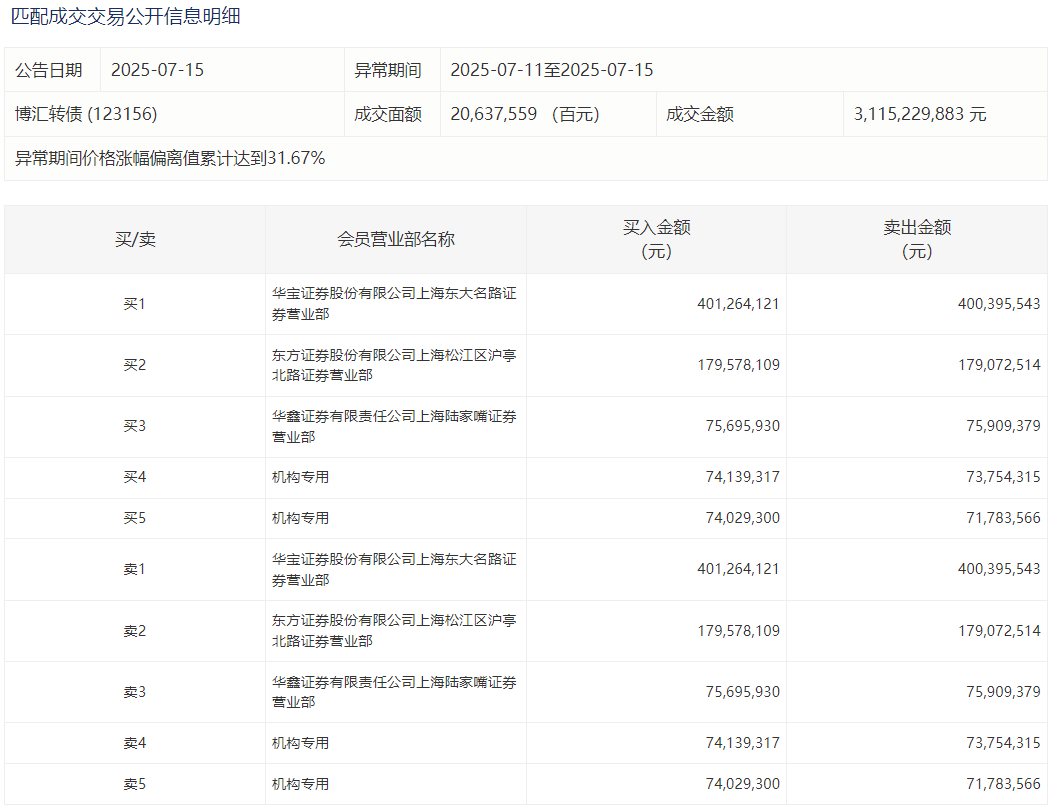Select the 买5 row label
The width and height of the screenshot is (1056, 811).
coord(135,519)
